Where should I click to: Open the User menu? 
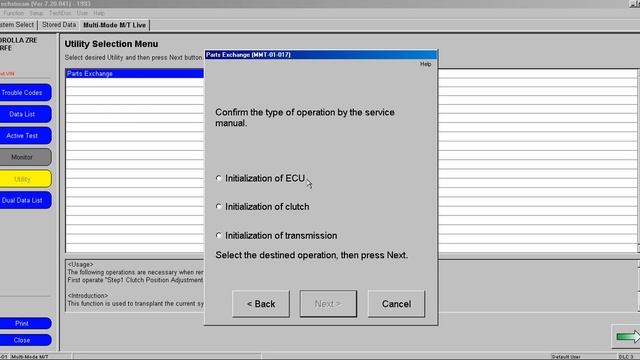[82, 13]
